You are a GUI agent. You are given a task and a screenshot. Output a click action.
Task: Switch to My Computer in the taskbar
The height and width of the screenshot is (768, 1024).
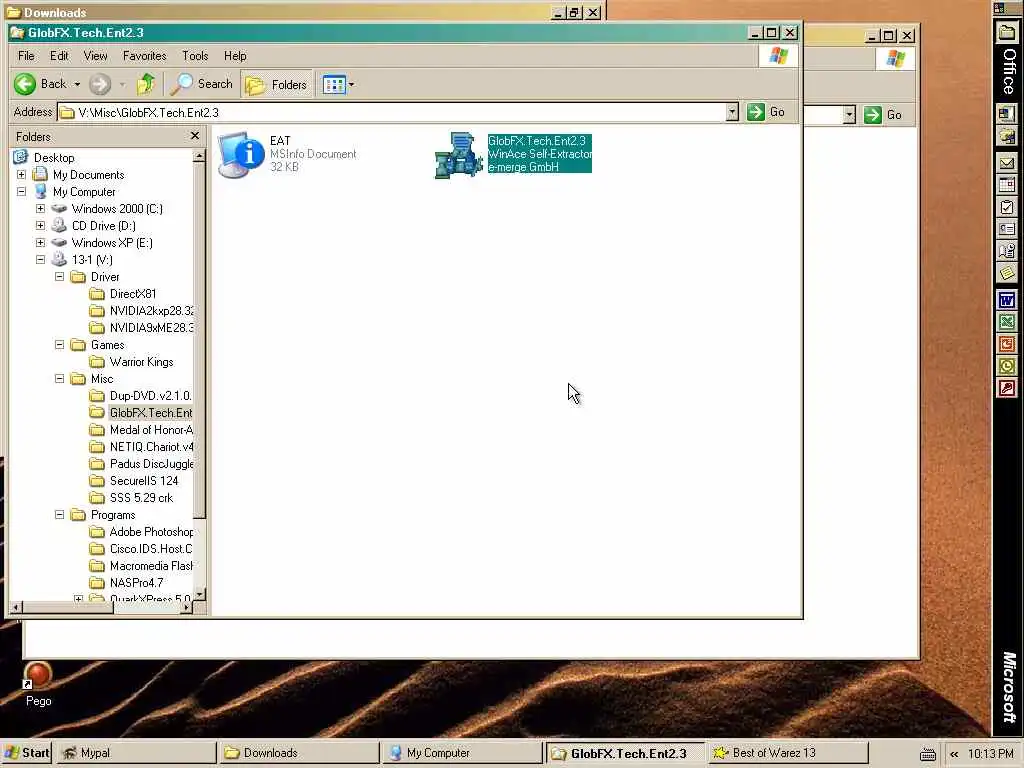462,753
